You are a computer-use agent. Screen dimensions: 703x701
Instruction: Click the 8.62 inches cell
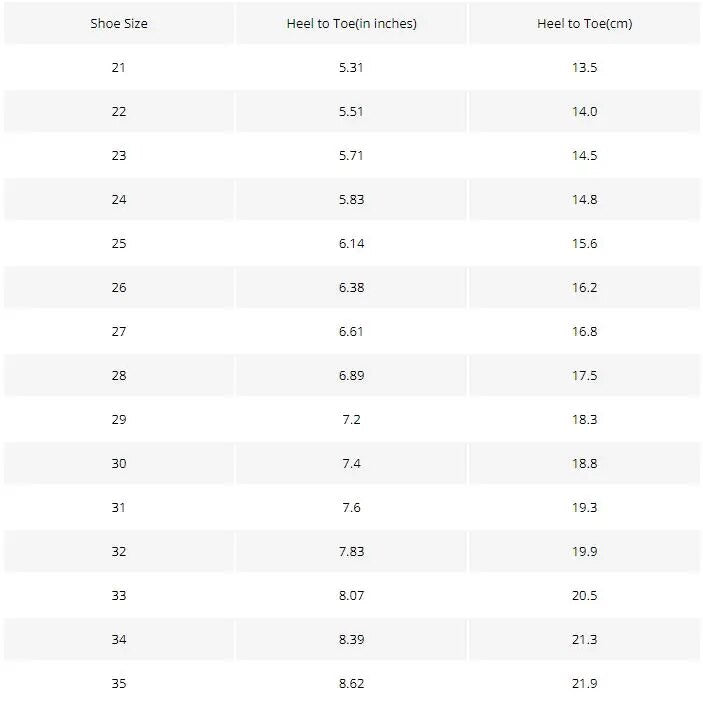point(351,684)
